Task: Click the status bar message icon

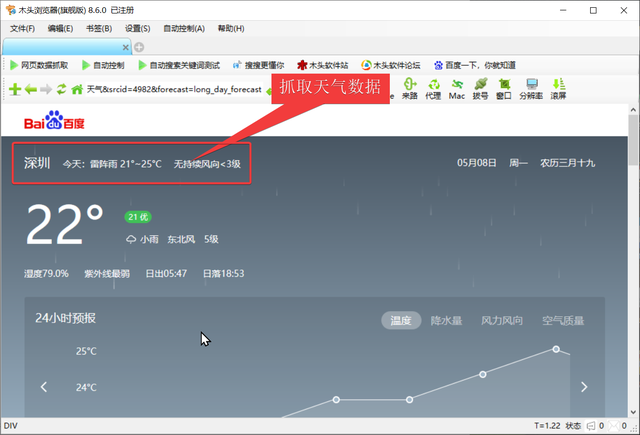Action: [591, 426]
